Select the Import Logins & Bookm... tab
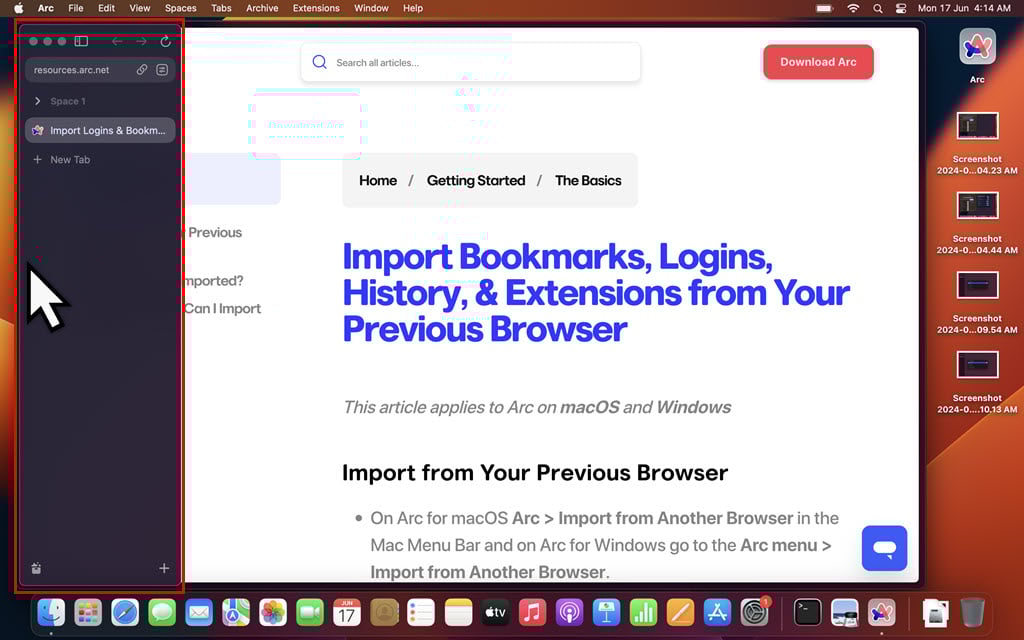Viewport: 1024px width, 640px height. pyautogui.click(x=100, y=130)
